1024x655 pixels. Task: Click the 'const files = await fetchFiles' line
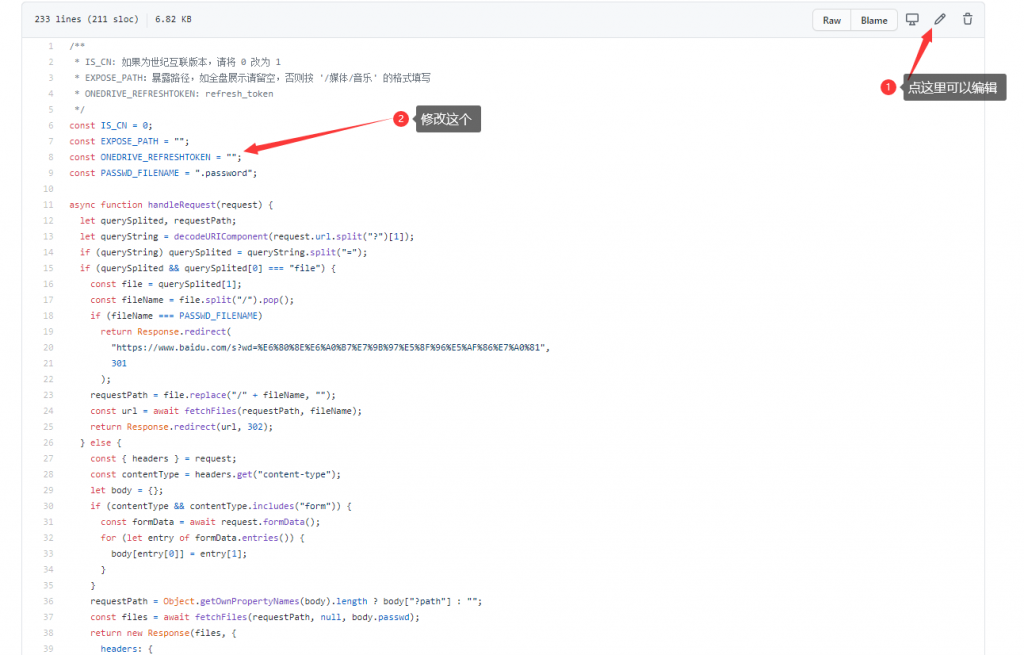(255, 616)
